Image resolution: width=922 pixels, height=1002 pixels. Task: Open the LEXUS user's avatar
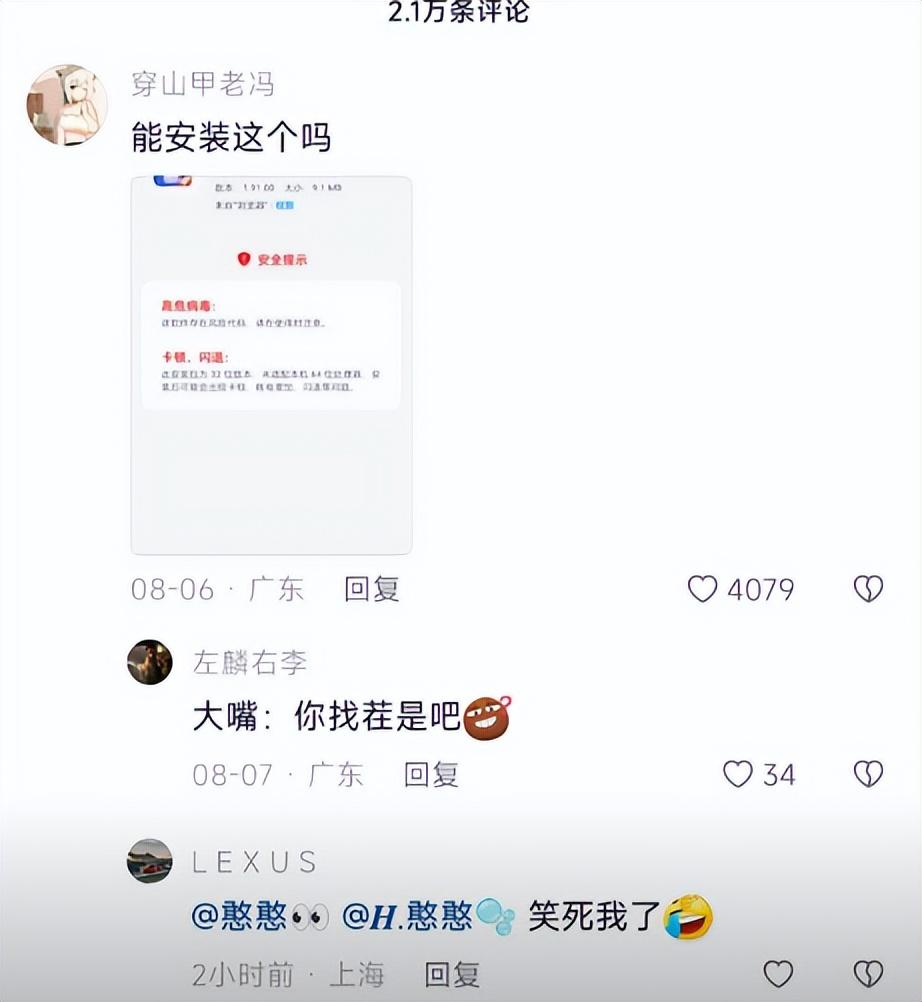[x=150, y=861]
